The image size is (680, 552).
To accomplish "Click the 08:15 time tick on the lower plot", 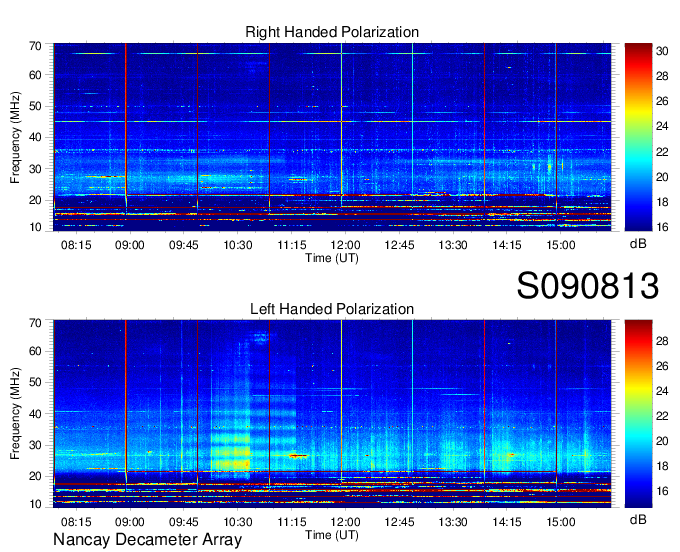I will [x=76, y=522].
